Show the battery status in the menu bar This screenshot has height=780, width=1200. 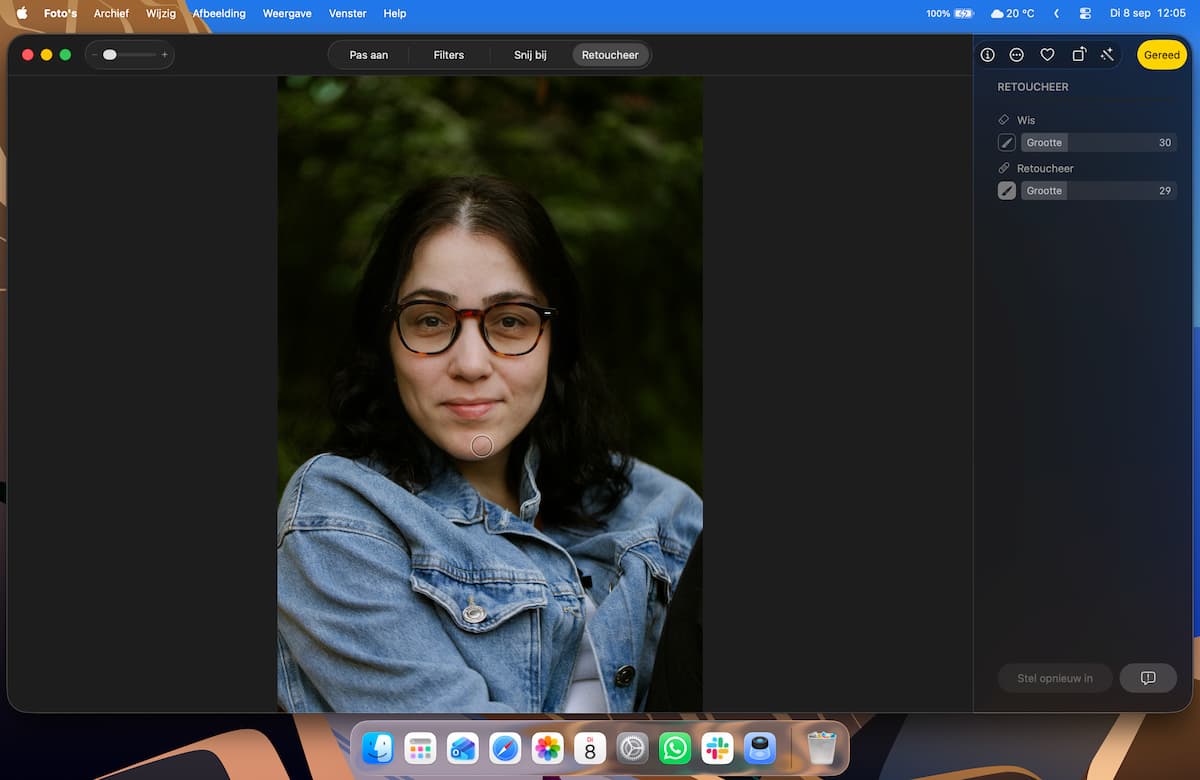(950, 13)
